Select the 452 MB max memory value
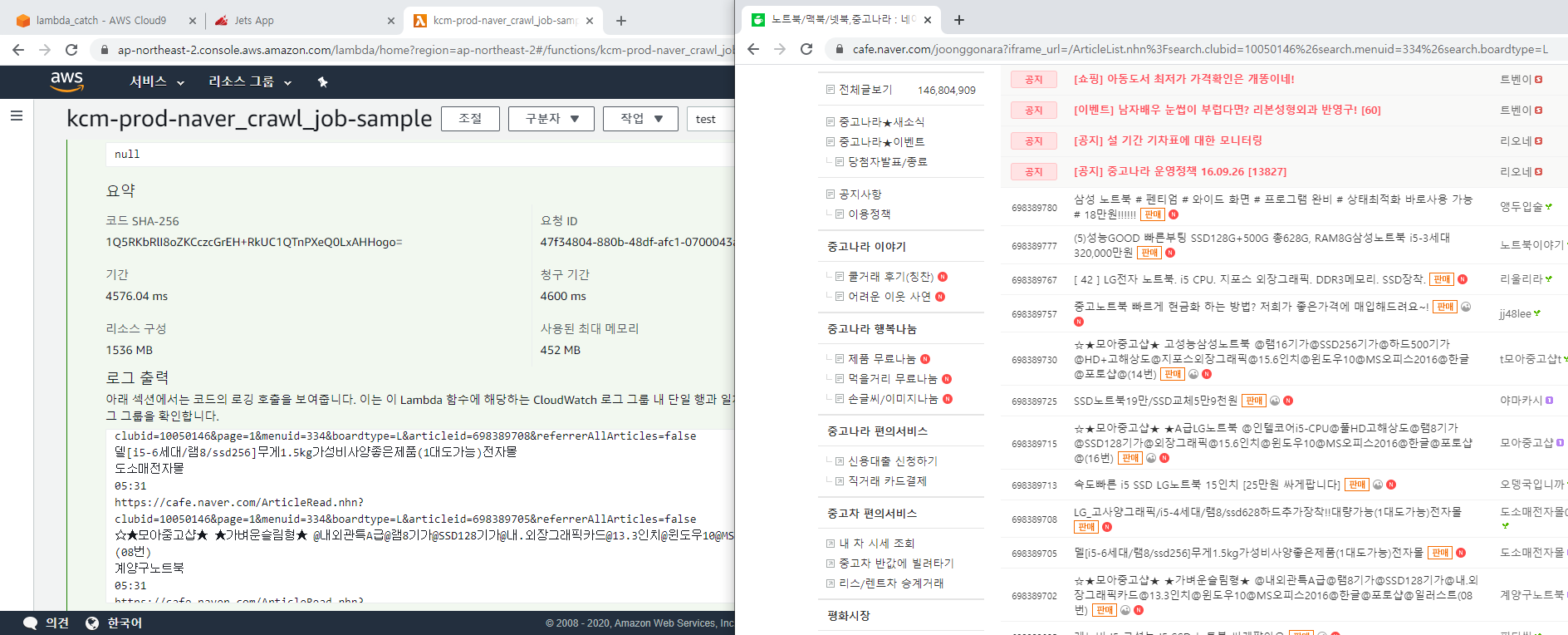The width and height of the screenshot is (1568, 635). pyautogui.click(x=561, y=350)
